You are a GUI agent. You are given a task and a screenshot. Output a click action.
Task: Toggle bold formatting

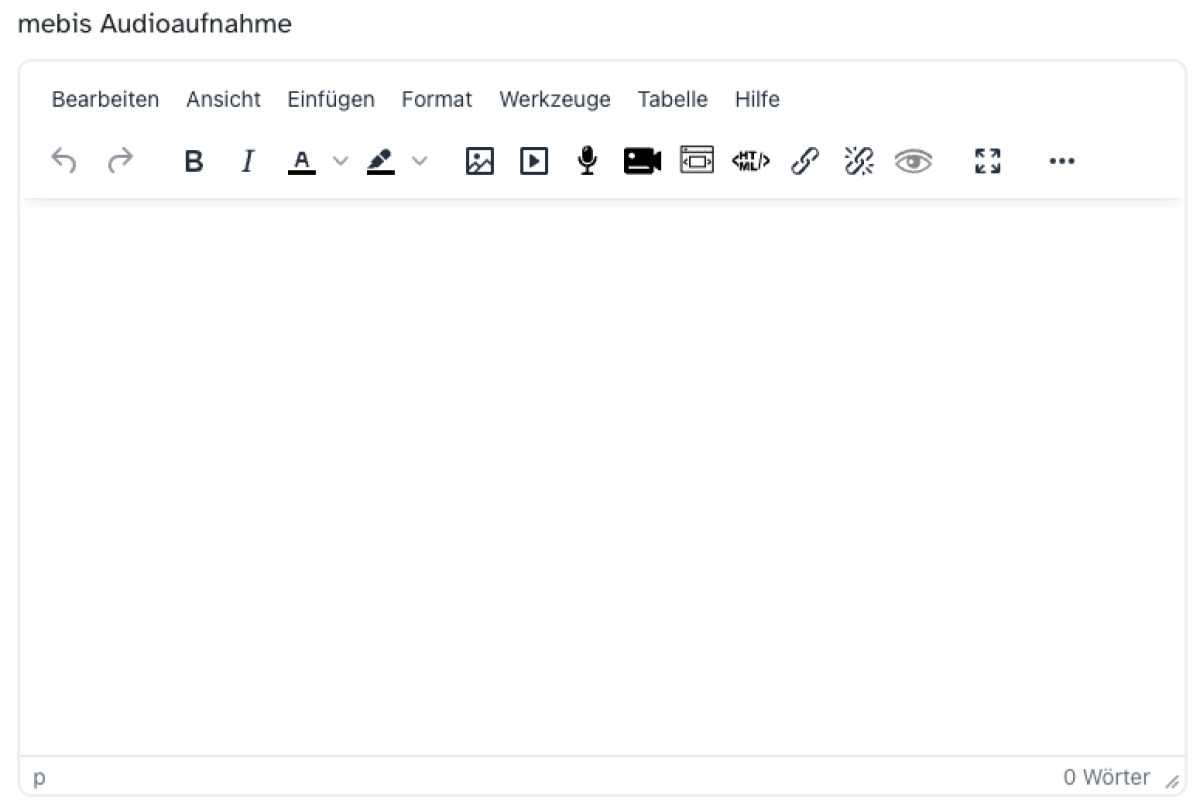[194, 161]
